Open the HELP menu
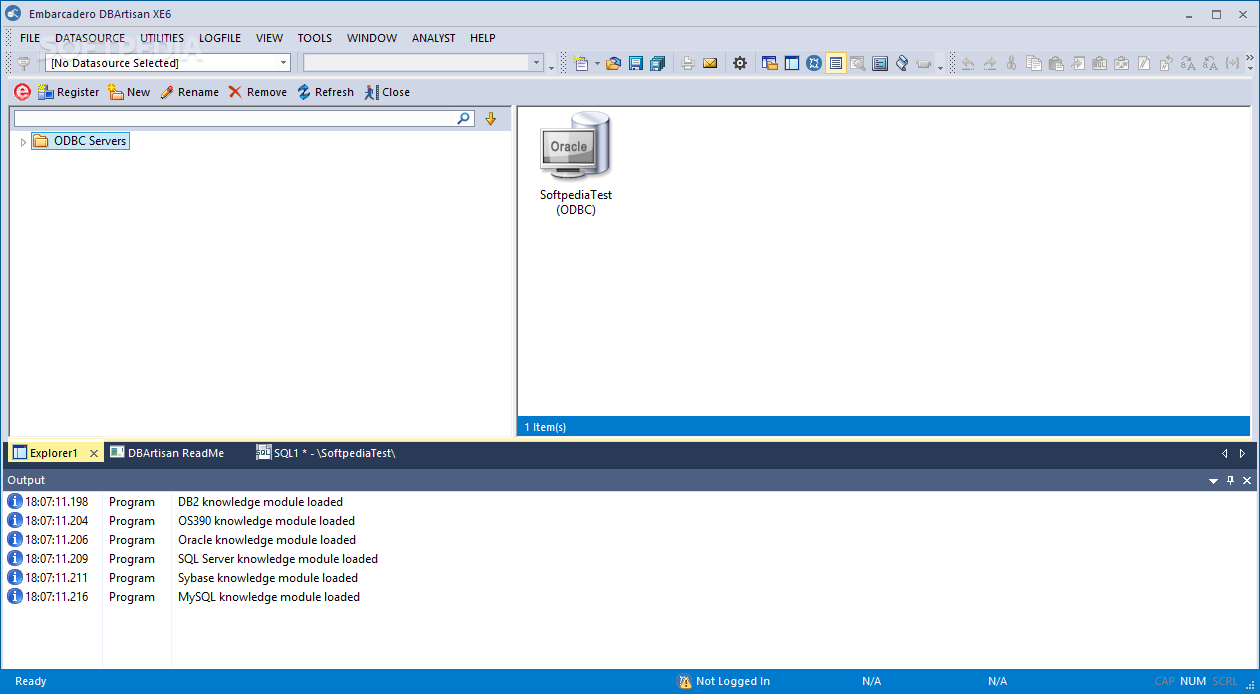 click(x=483, y=38)
